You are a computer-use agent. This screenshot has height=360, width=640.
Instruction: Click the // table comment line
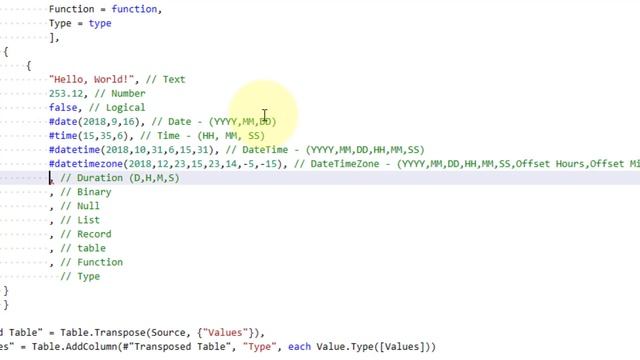(83, 248)
